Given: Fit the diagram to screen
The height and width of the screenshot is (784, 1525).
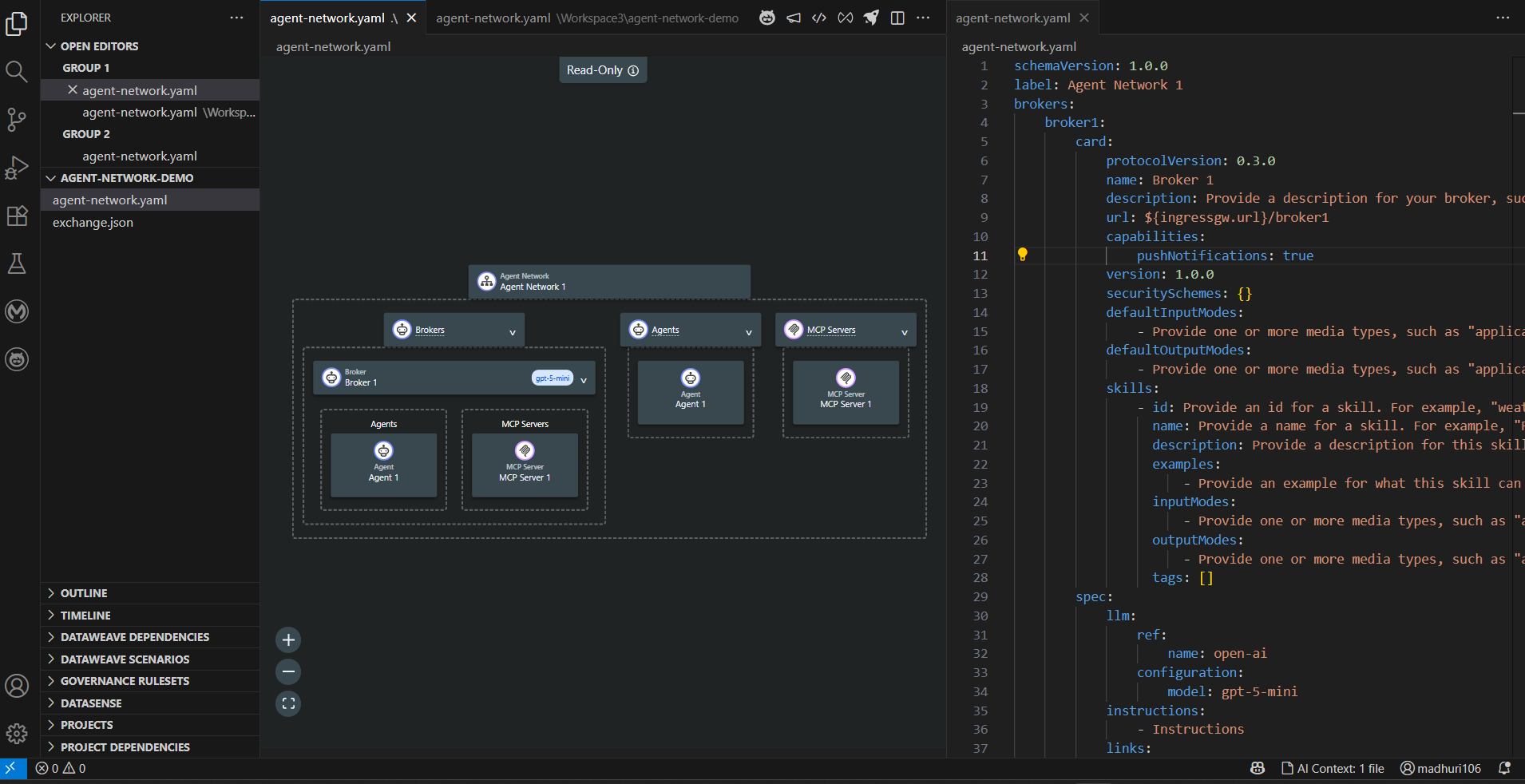Looking at the screenshot, I should click(x=288, y=703).
